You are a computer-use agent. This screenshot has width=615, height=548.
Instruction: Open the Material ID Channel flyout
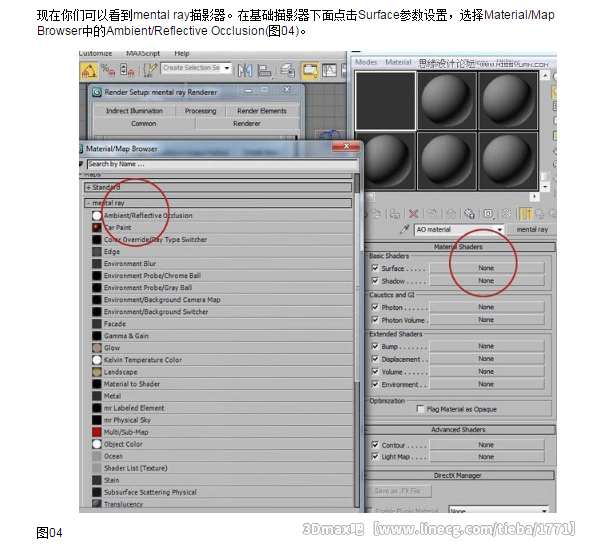[488, 214]
